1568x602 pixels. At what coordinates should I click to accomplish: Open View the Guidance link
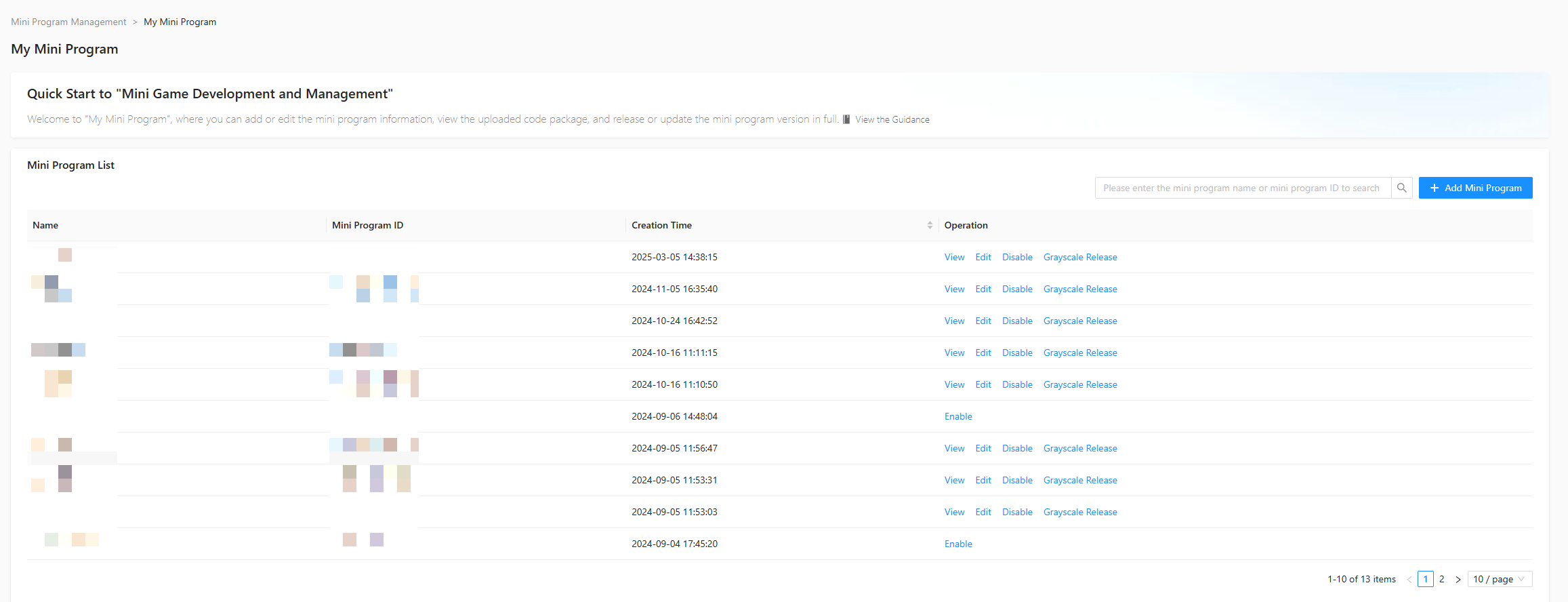(892, 119)
